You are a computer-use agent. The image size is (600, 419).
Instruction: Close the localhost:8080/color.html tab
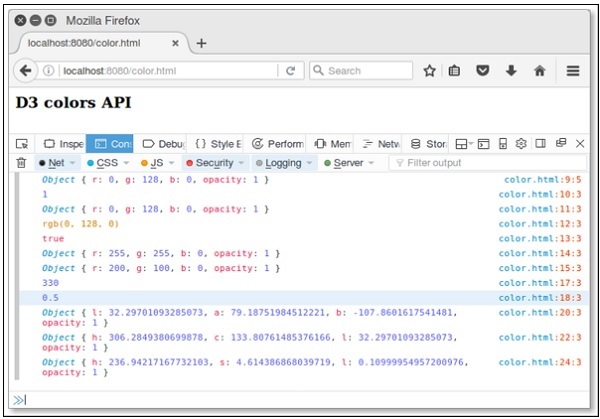tap(175, 43)
